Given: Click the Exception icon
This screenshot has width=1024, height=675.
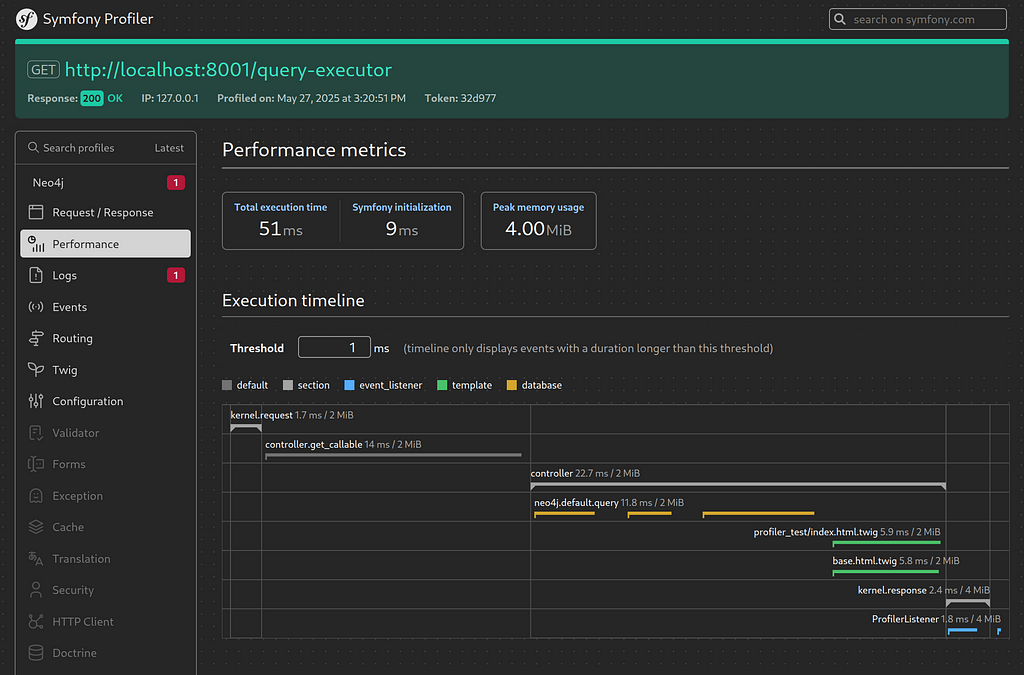Looking at the screenshot, I should pyautogui.click(x=36, y=495).
